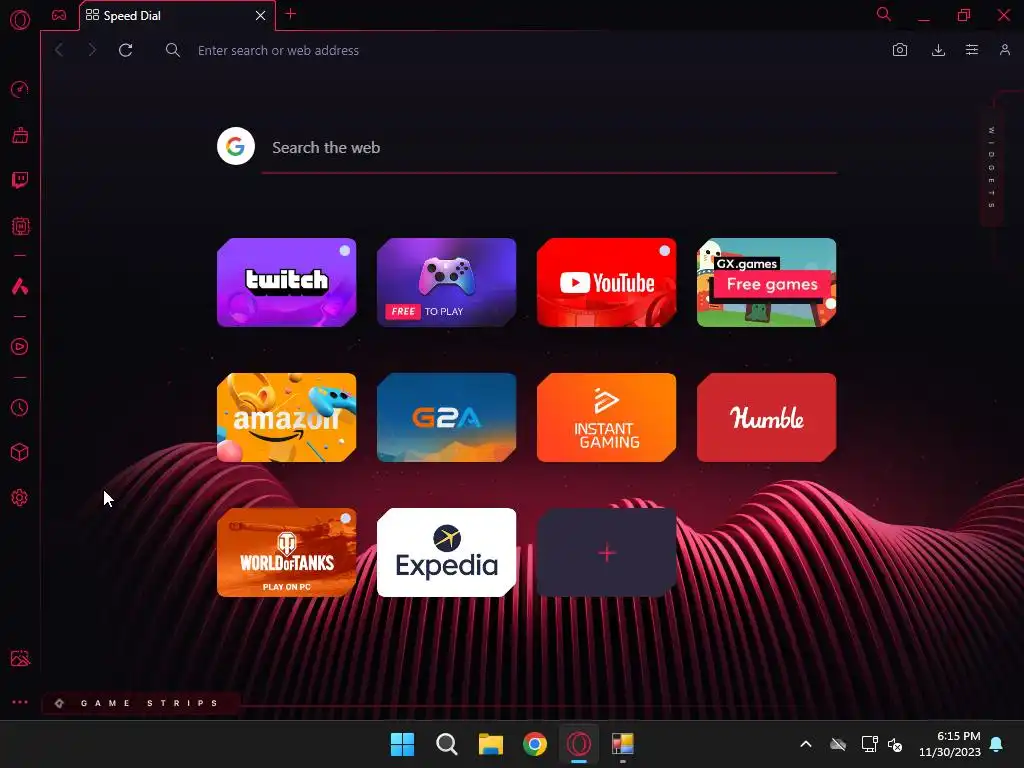Open Settings gear in sidebar
The width and height of the screenshot is (1024, 768).
pos(20,498)
